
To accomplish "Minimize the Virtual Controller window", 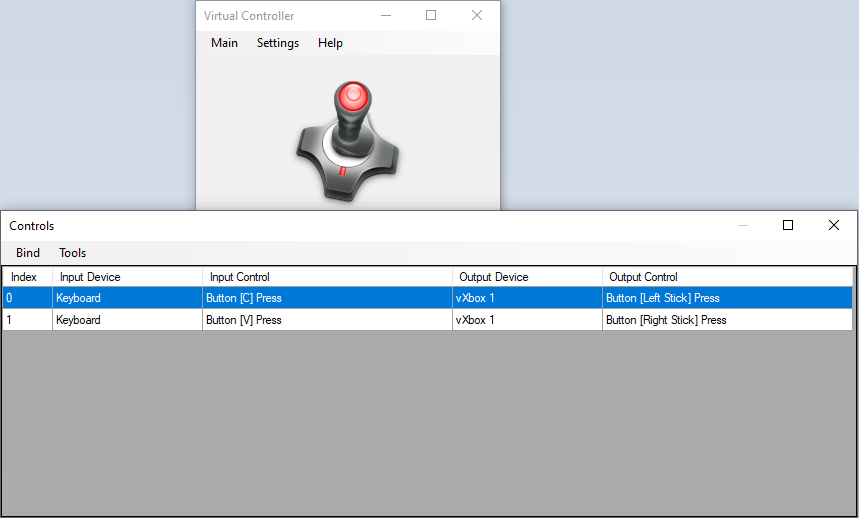I will [386, 15].
